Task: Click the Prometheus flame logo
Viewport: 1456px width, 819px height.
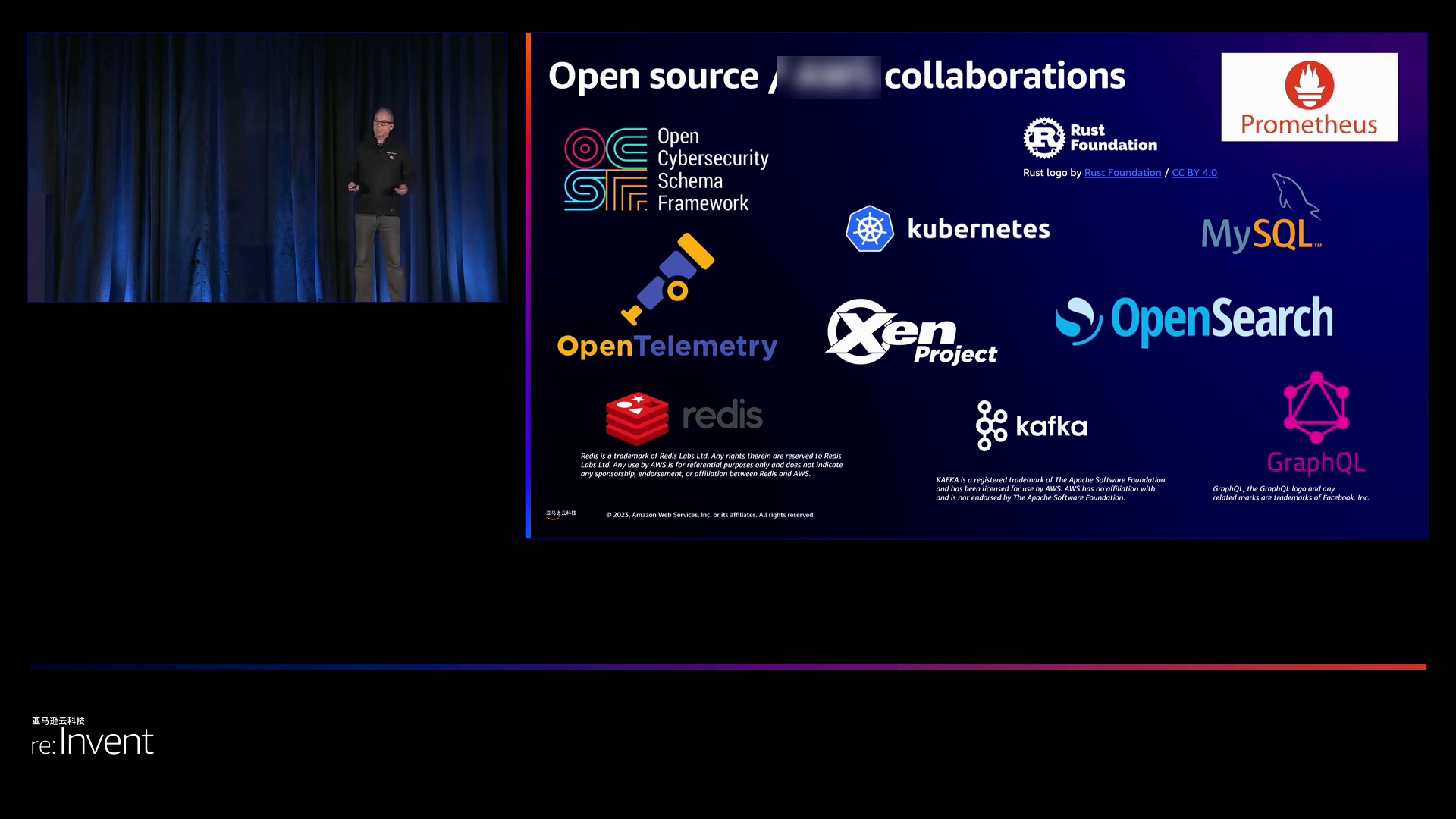Action: (x=1309, y=85)
